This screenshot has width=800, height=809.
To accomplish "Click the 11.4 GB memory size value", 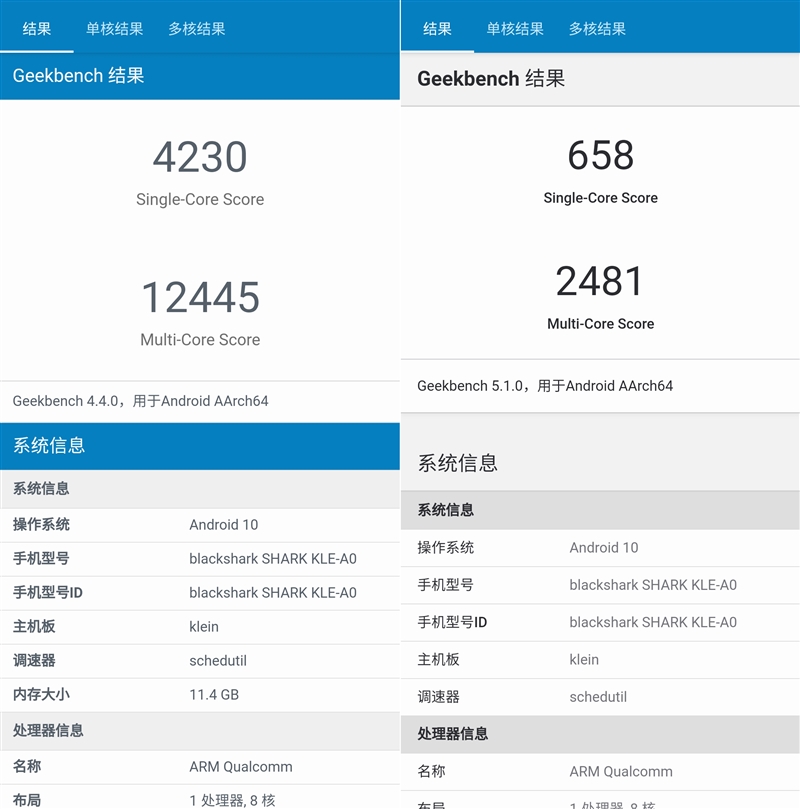I will click(x=214, y=694).
